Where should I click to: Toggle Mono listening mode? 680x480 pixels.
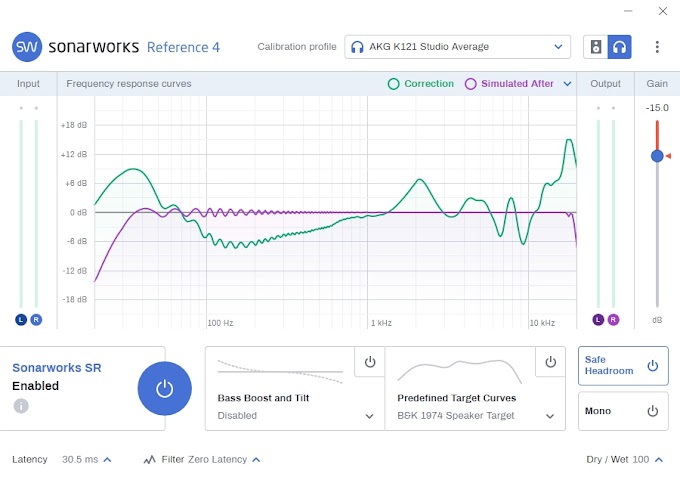623,411
